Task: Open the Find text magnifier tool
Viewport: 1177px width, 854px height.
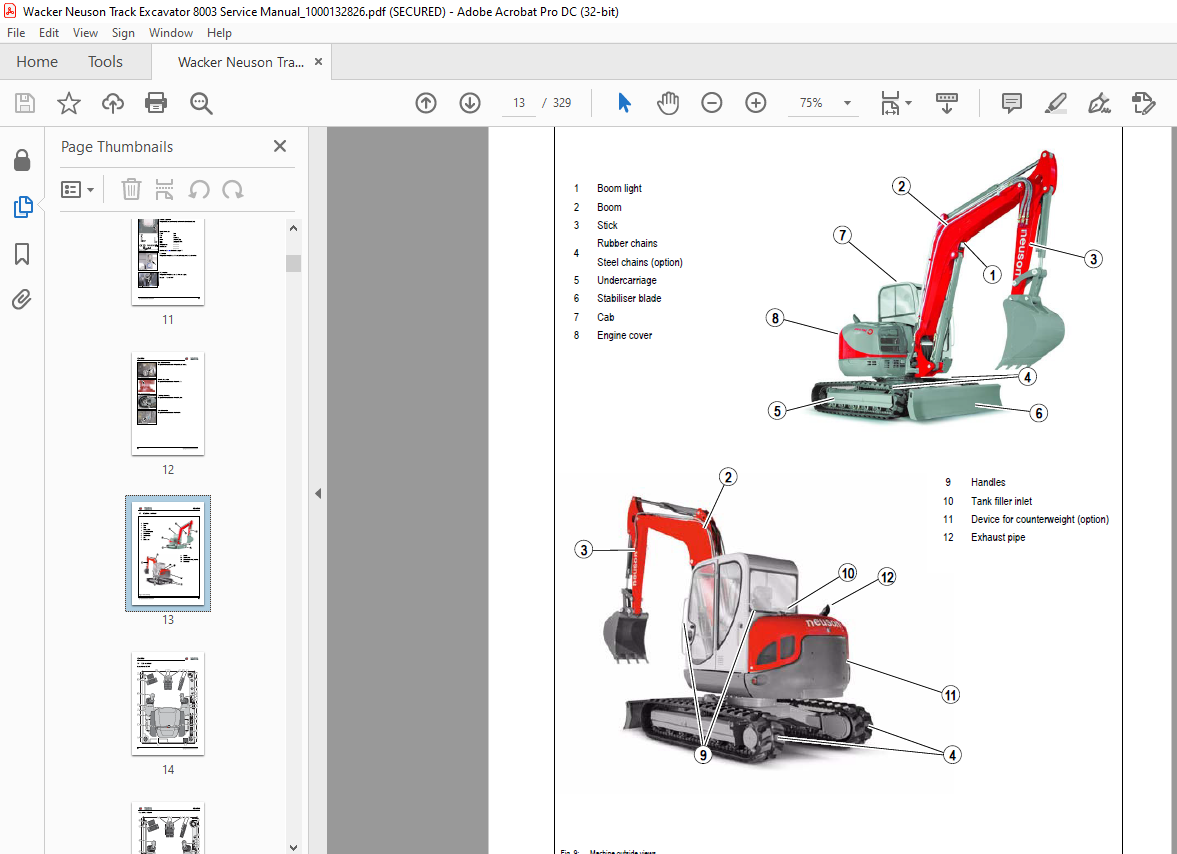Action: tap(200, 103)
